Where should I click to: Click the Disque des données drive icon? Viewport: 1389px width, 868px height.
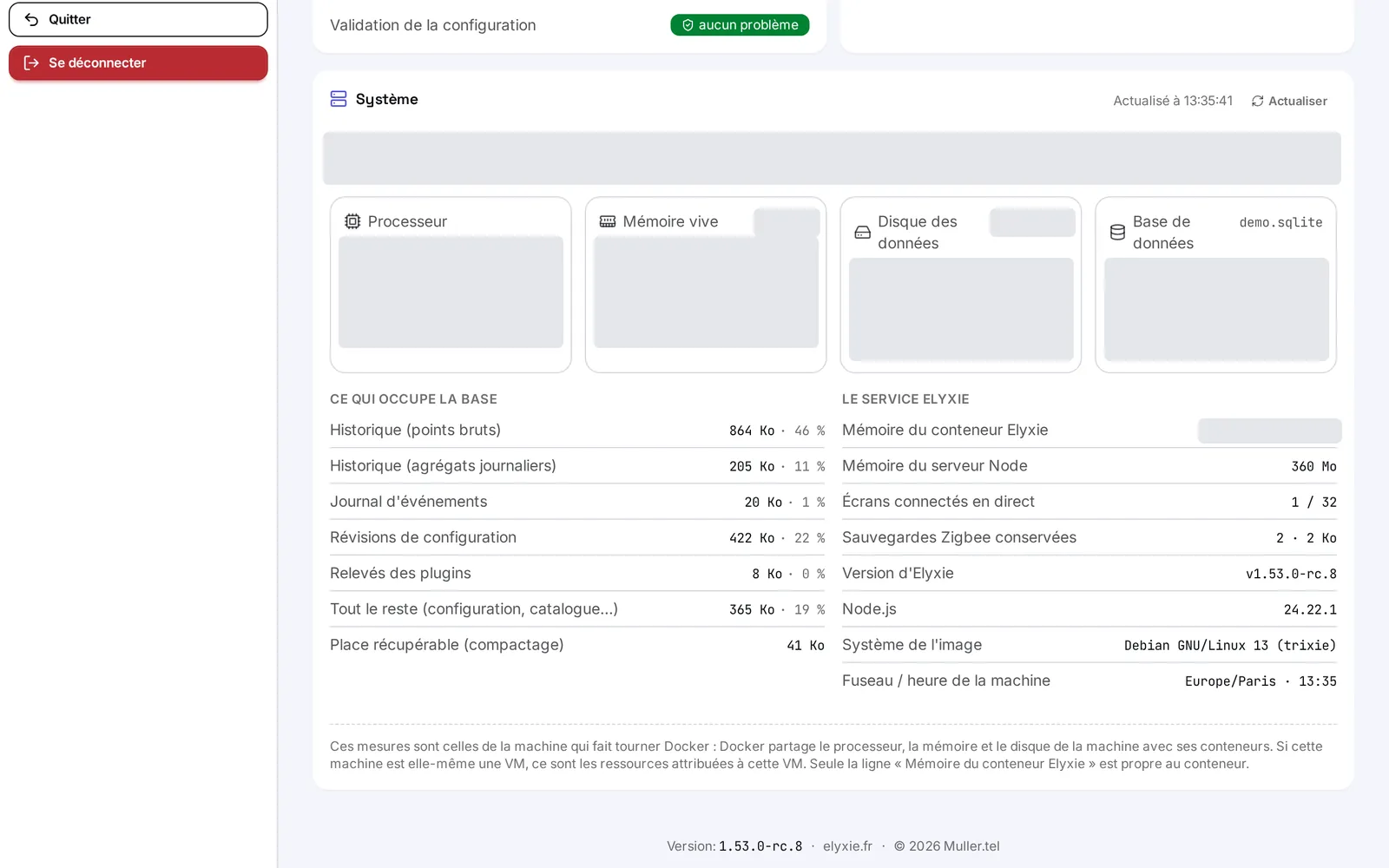pyautogui.click(x=862, y=232)
